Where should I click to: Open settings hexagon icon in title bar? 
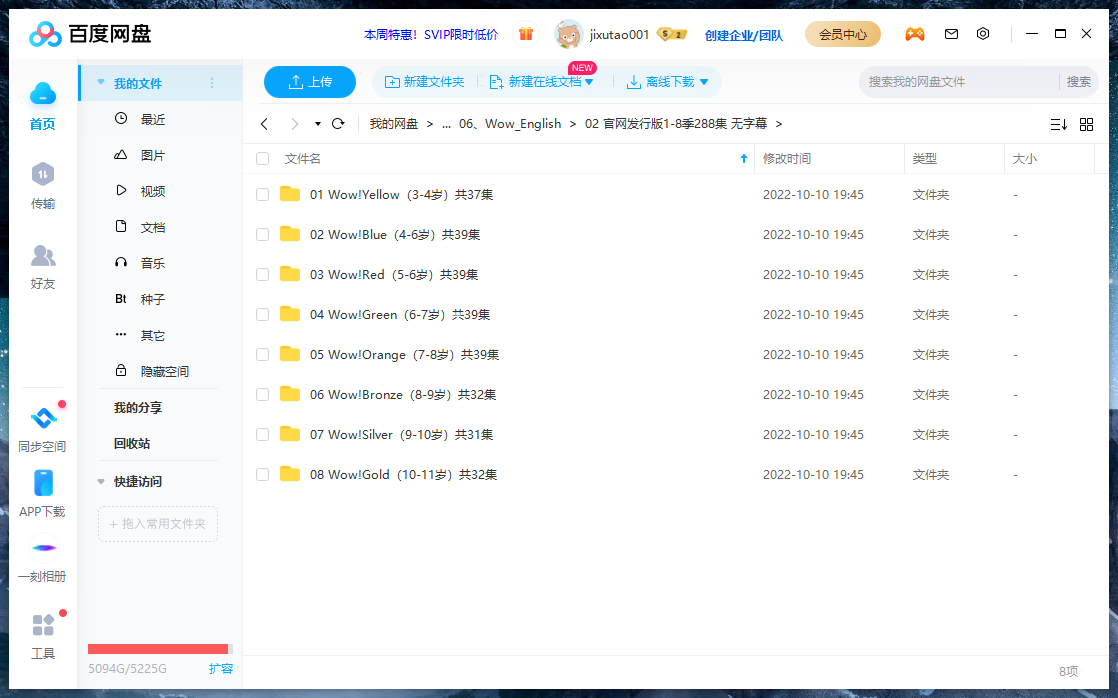983,34
